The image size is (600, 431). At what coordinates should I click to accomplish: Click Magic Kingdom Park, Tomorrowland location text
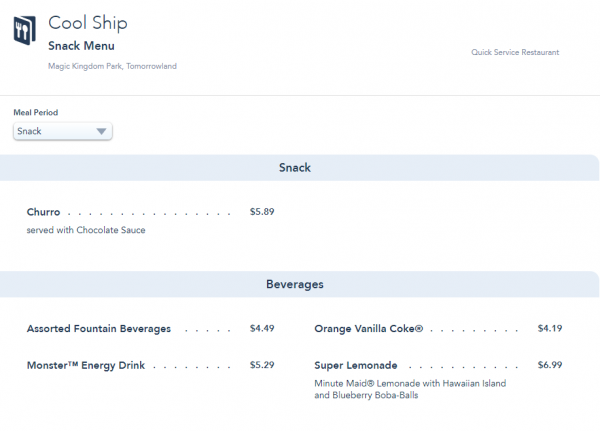click(x=112, y=66)
